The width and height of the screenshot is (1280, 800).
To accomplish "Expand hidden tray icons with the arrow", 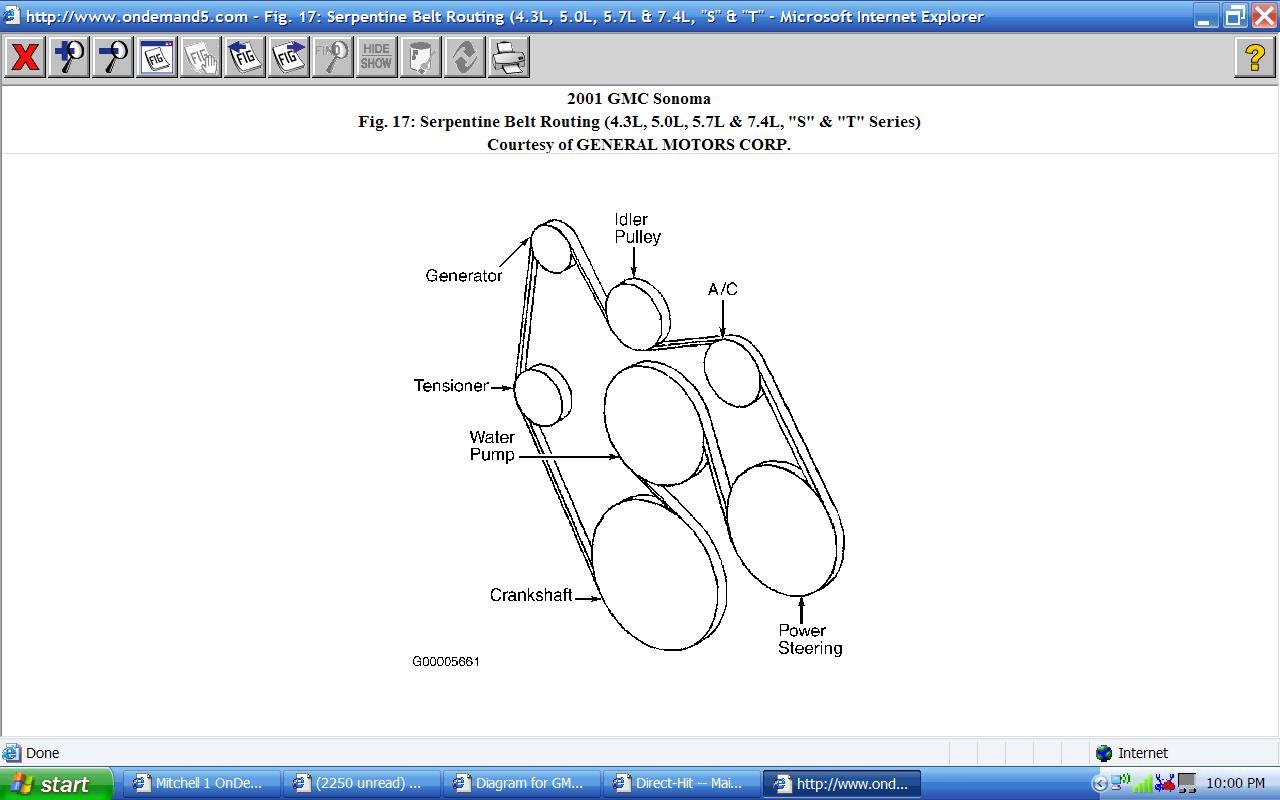I will [1101, 784].
